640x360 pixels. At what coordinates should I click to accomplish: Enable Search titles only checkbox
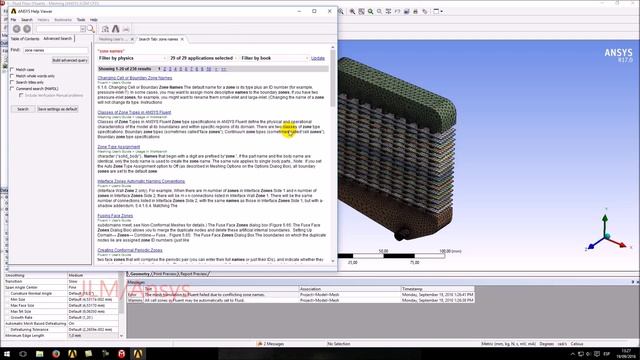[x=12, y=82]
